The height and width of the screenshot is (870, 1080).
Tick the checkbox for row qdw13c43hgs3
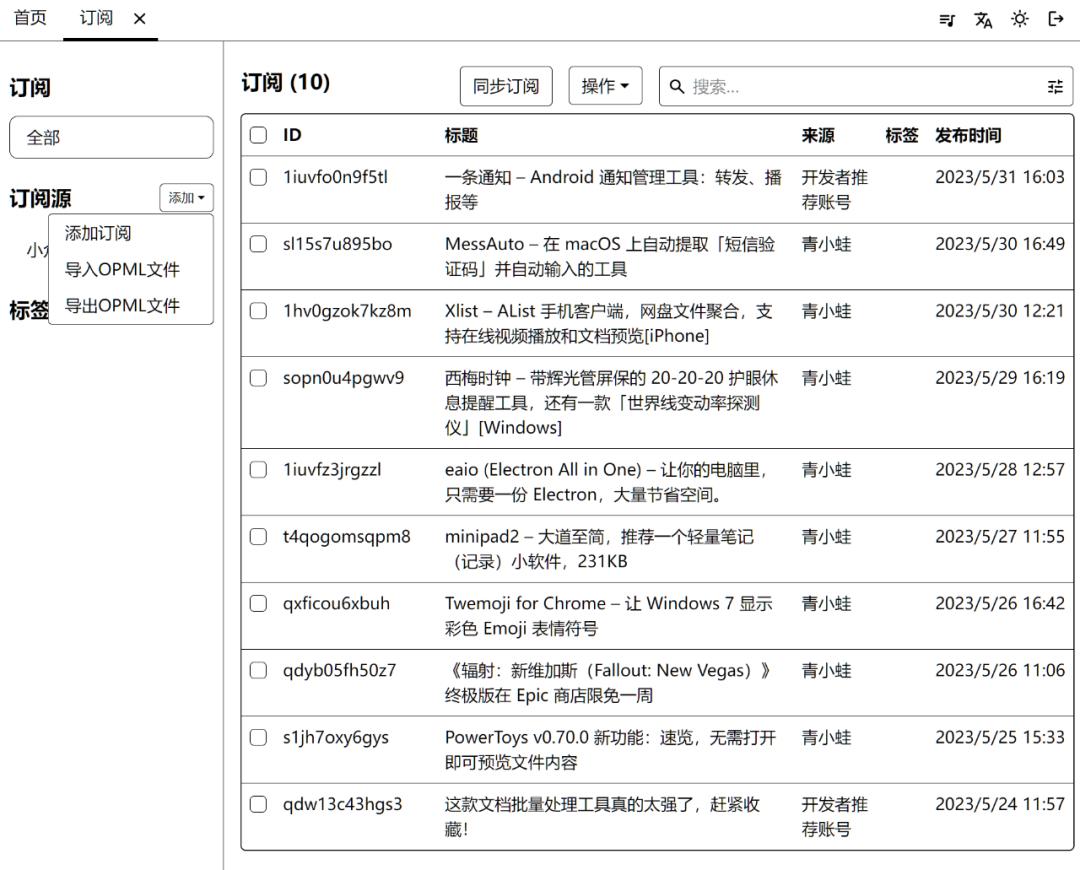point(258,804)
